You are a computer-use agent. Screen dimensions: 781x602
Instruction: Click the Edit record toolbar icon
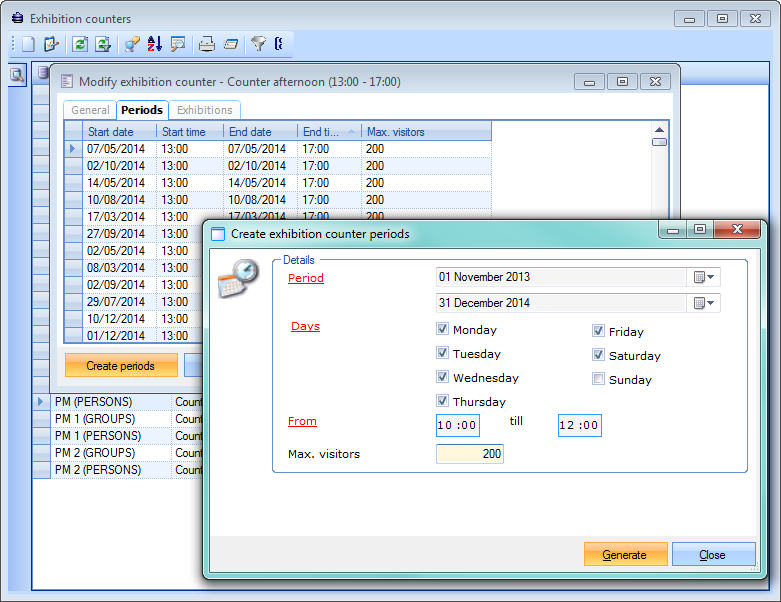[x=51, y=44]
